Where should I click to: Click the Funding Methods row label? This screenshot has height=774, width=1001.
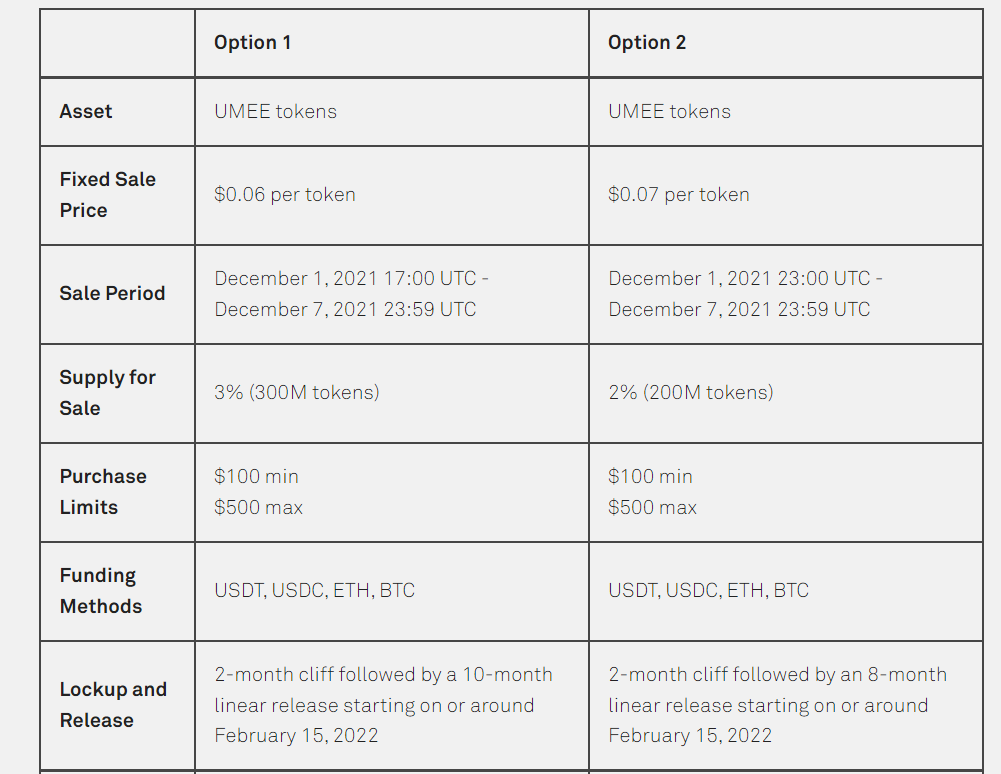101,591
